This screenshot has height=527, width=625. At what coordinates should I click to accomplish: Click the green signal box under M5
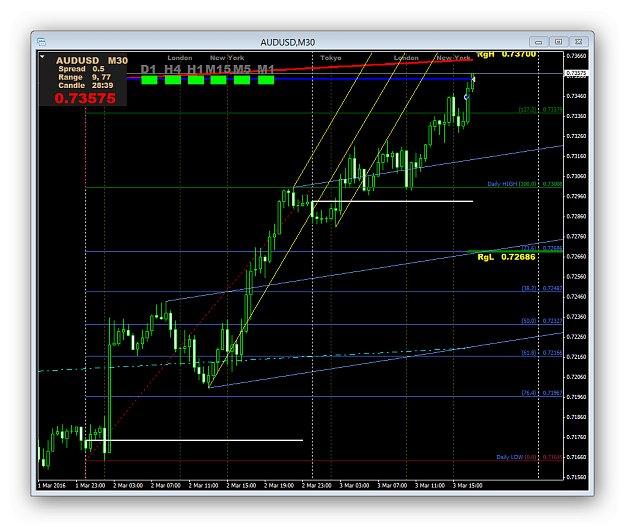point(242,80)
